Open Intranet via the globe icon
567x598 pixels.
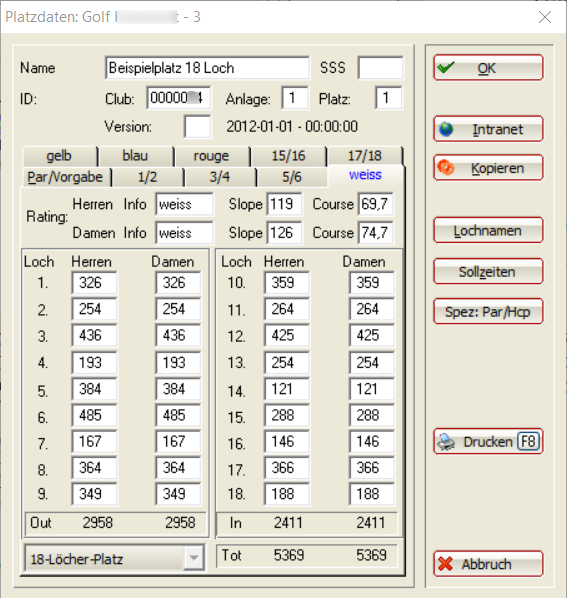tap(446, 129)
